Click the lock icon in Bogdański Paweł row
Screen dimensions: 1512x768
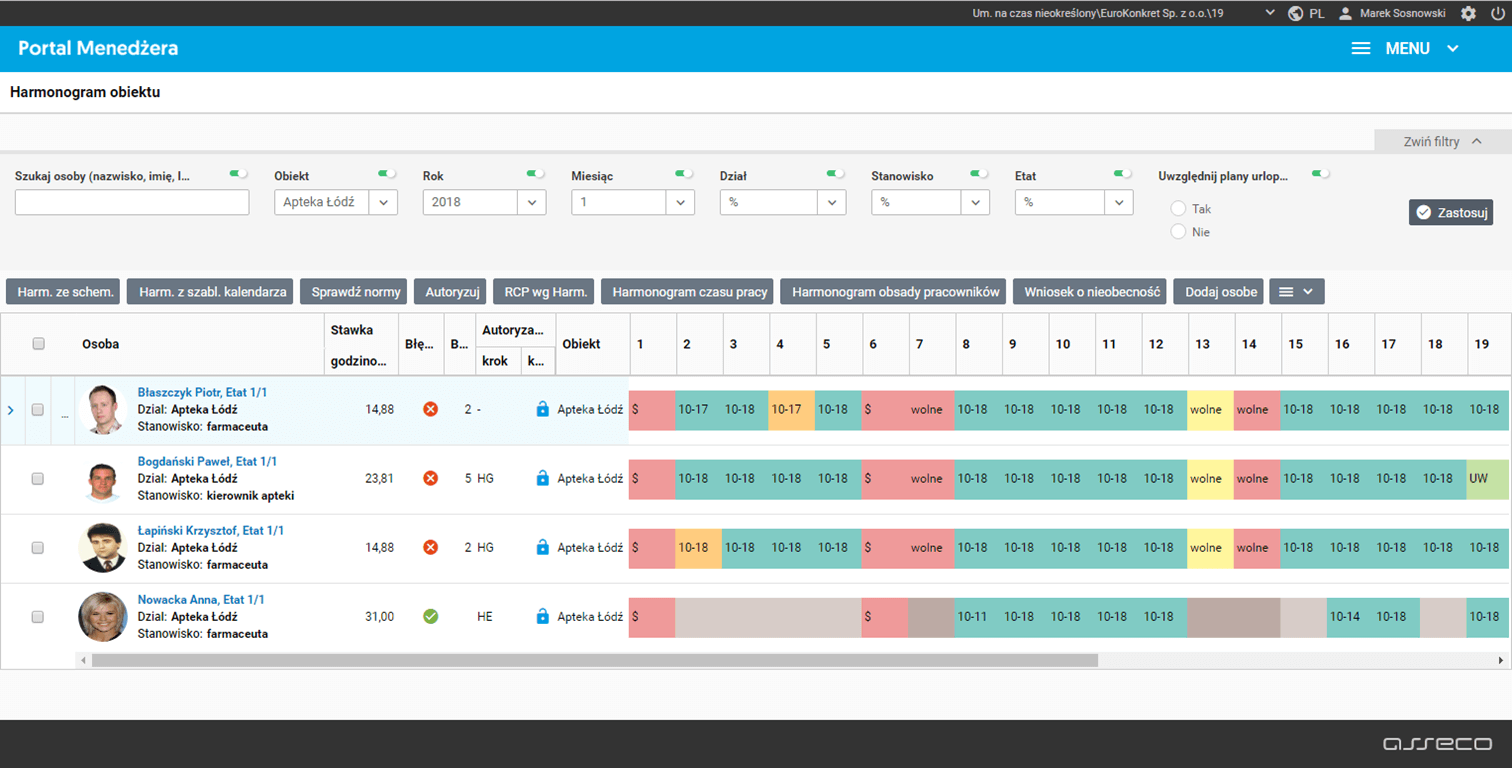pos(542,478)
